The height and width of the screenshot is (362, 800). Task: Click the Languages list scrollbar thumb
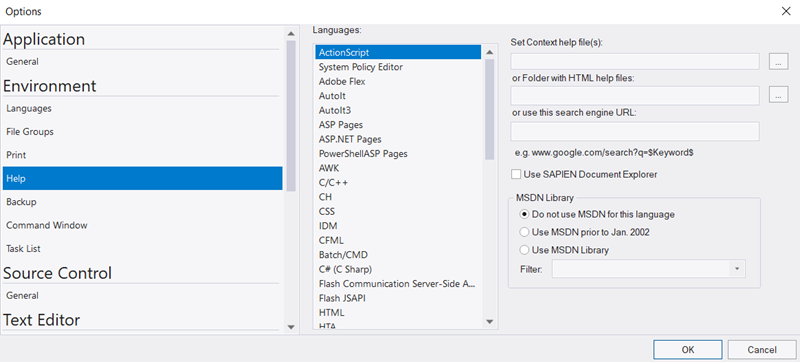tap(490, 110)
